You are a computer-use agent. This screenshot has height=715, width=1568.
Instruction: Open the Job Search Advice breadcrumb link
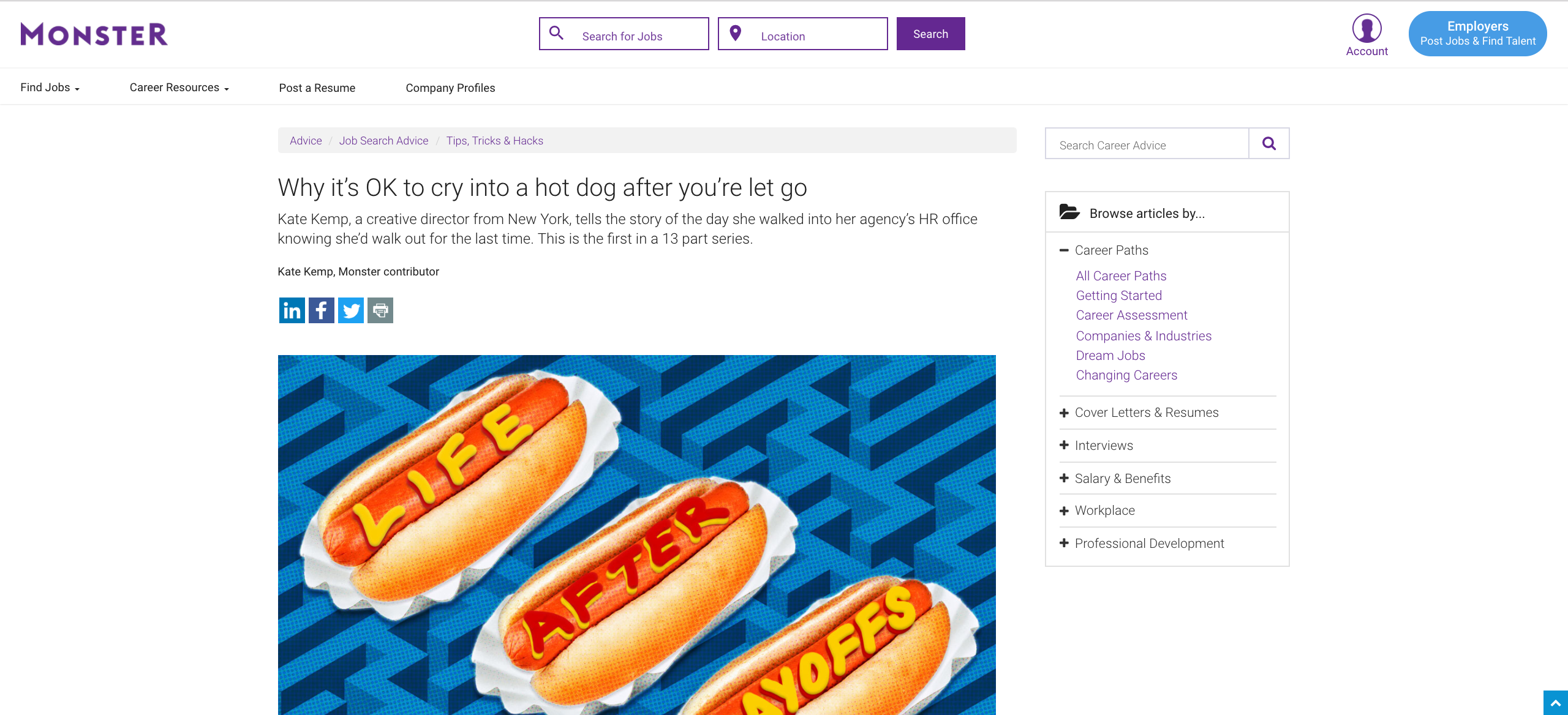point(384,141)
